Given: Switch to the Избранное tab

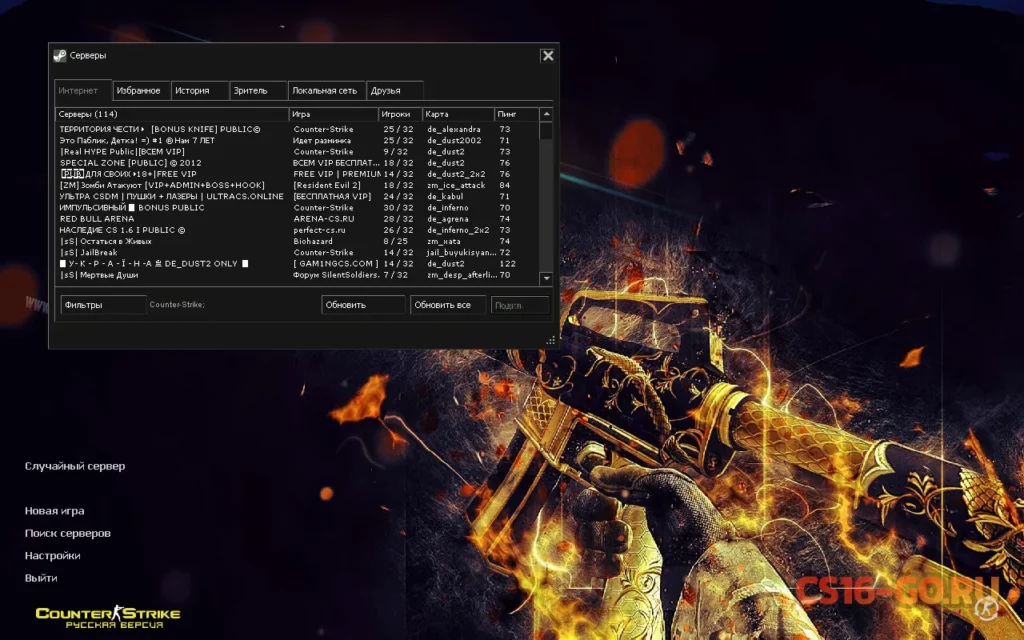Looking at the screenshot, I should (139, 91).
